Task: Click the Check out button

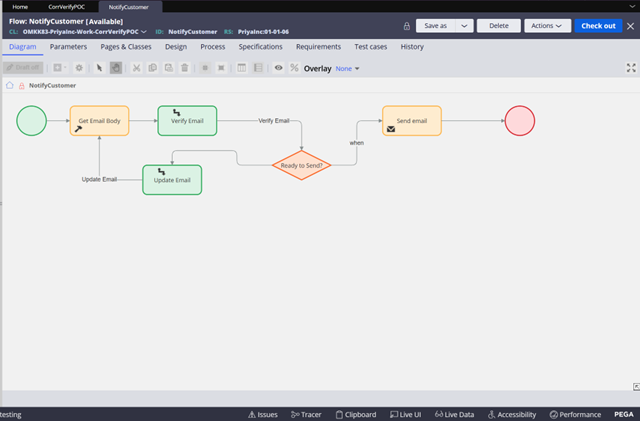Action: [x=598, y=26]
